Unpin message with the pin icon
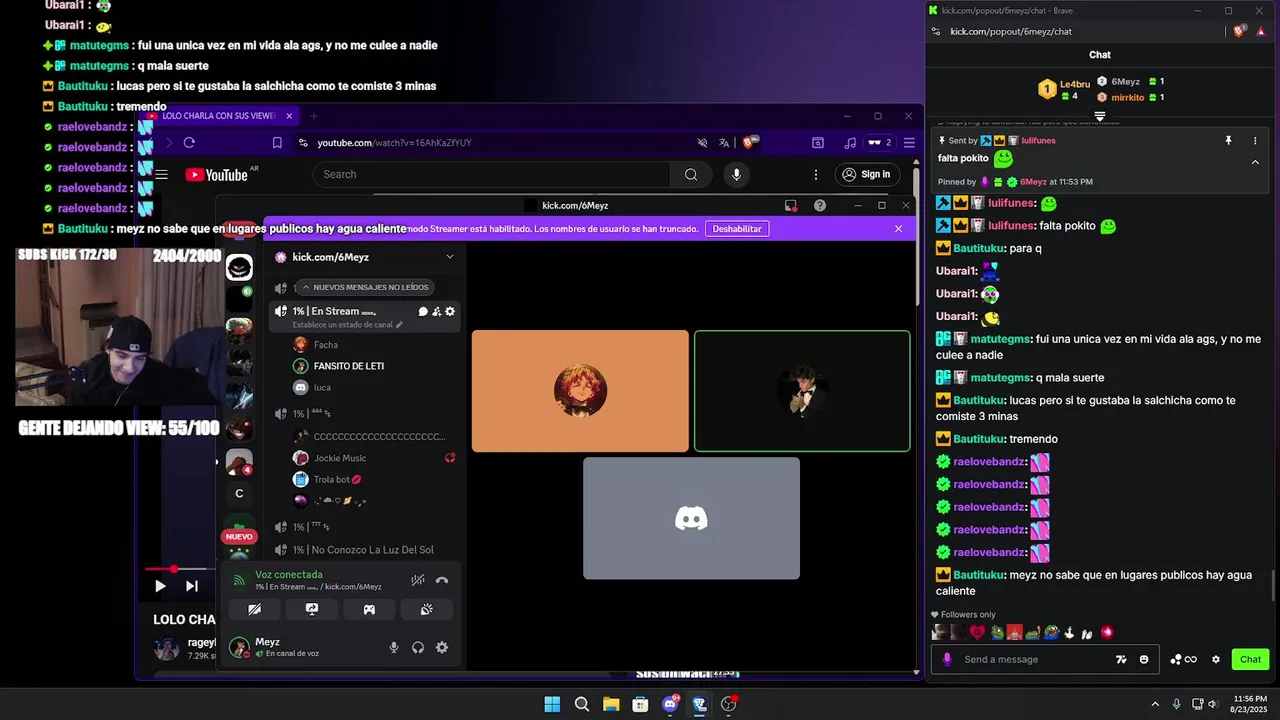The width and height of the screenshot is (1280, 720). point(1229,141)
